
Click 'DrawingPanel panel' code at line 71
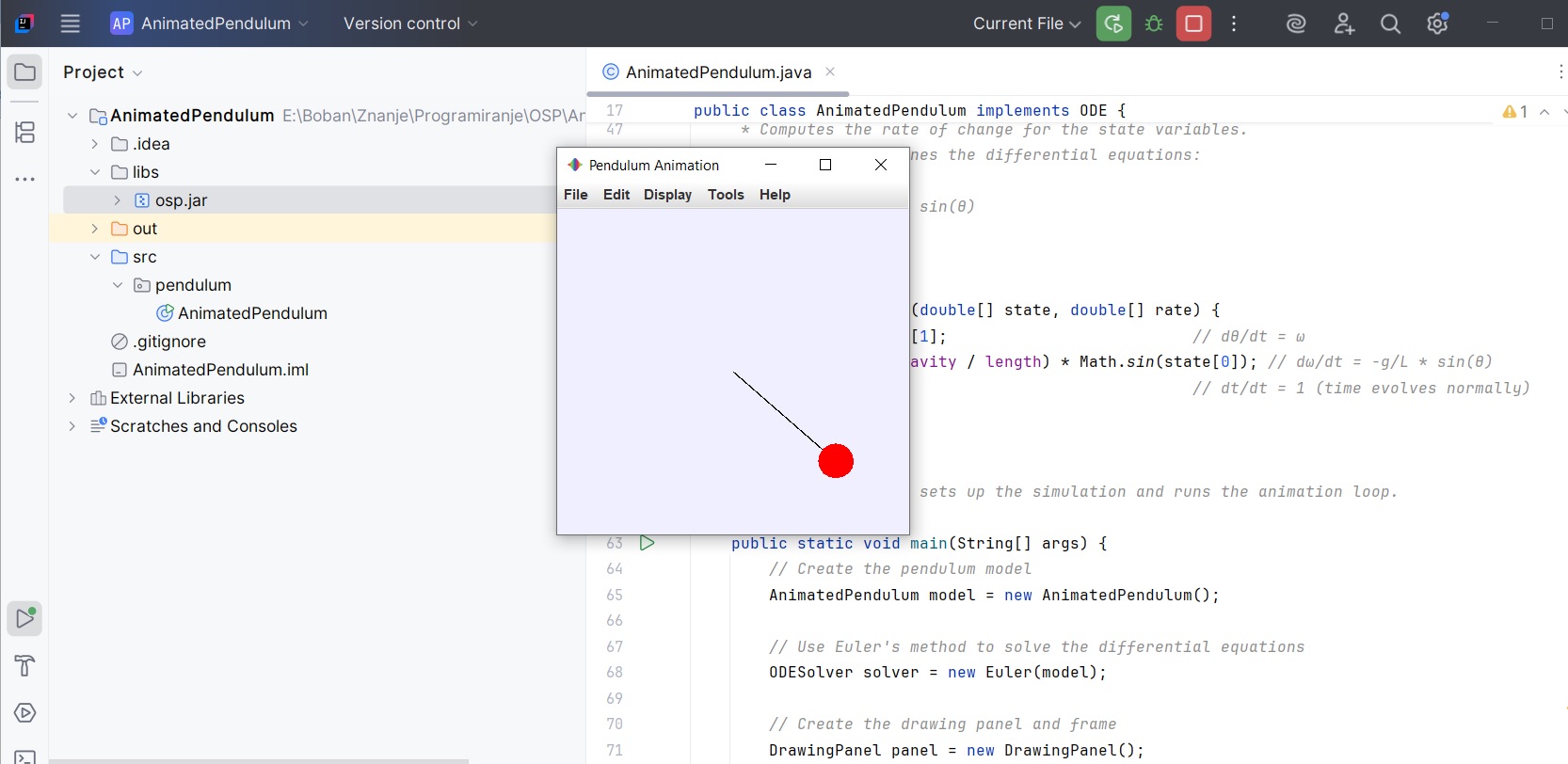(854, 751)
